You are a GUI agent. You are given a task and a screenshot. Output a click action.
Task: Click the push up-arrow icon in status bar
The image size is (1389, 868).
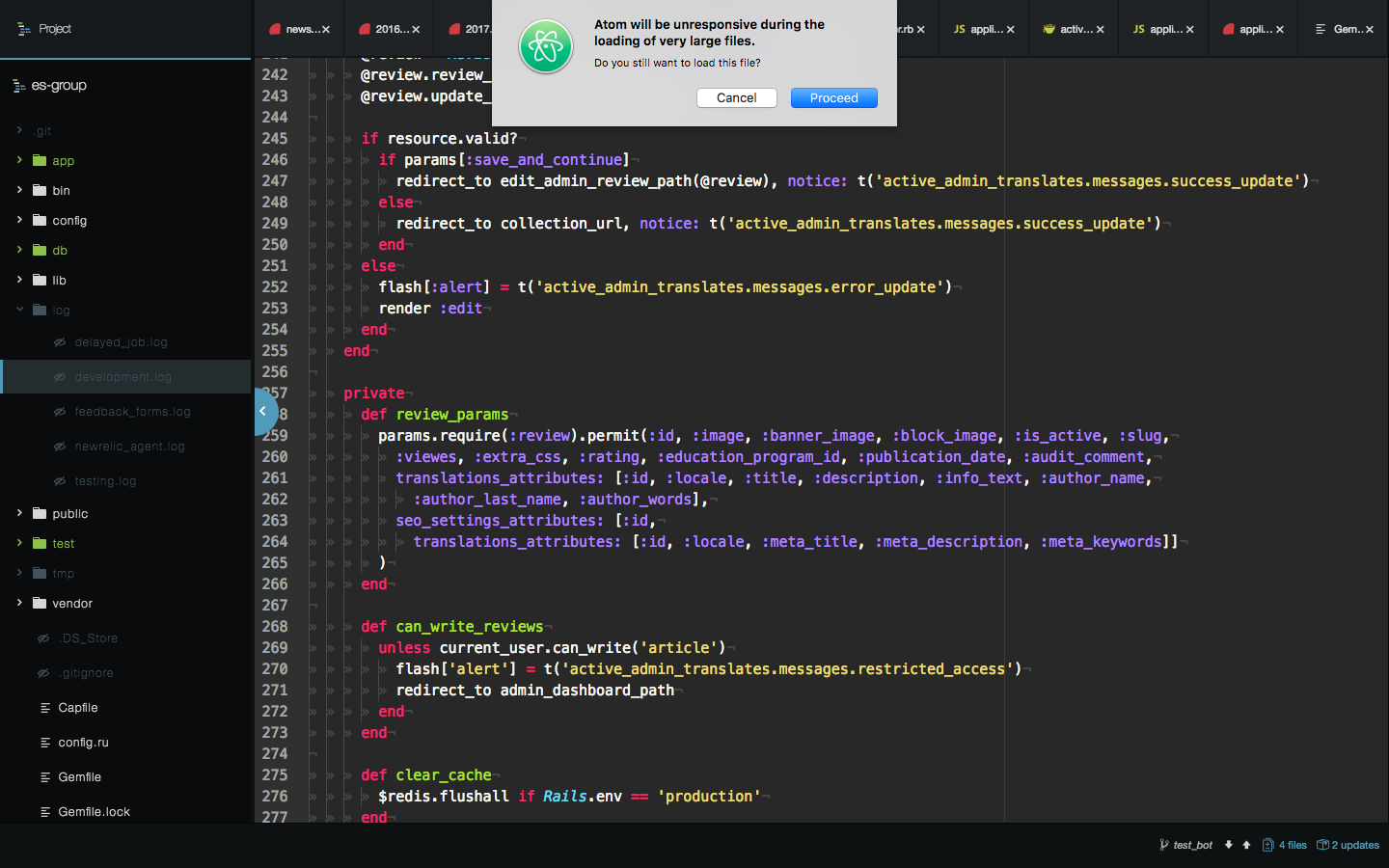pos(1245,845)
